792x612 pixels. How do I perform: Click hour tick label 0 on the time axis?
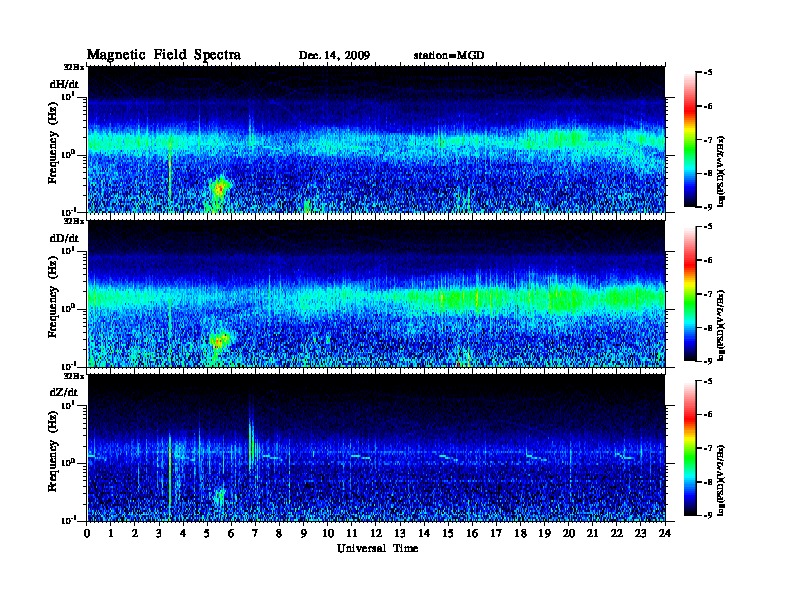tap(87, 533)
